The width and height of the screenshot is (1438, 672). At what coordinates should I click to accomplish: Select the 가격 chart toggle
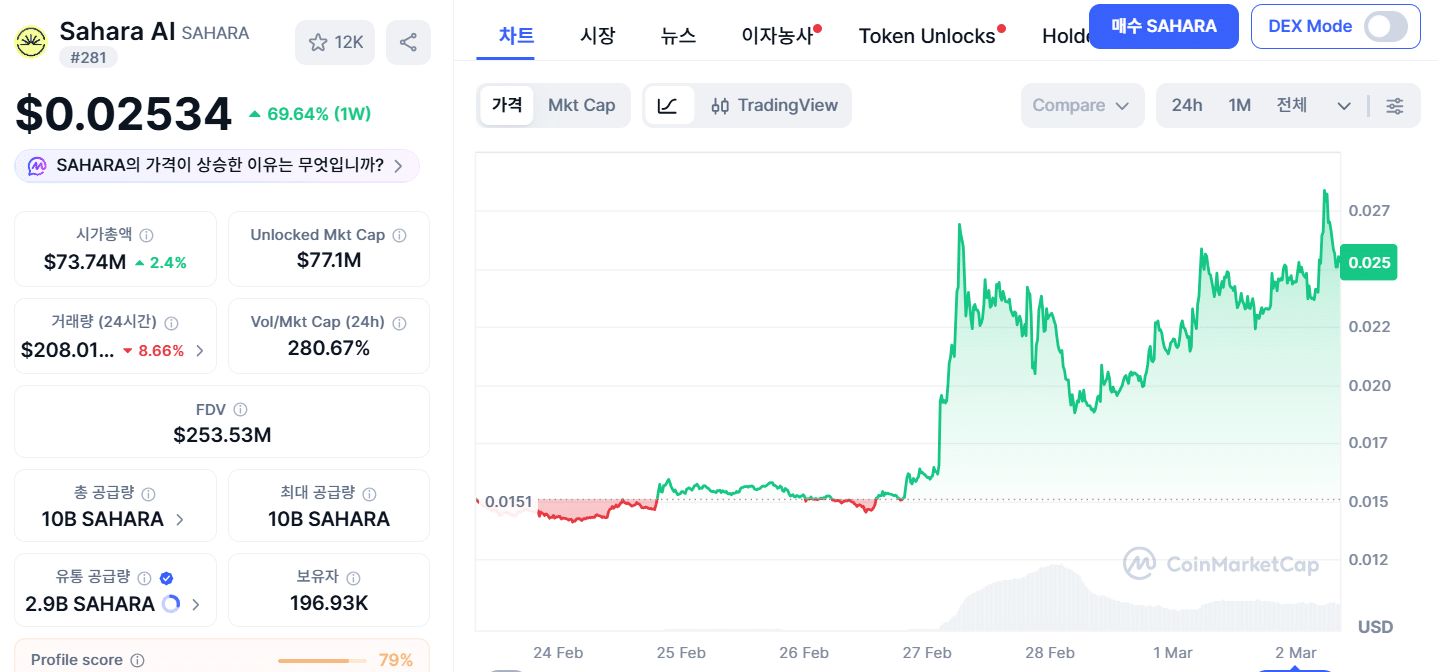click(x=507, y=104)
